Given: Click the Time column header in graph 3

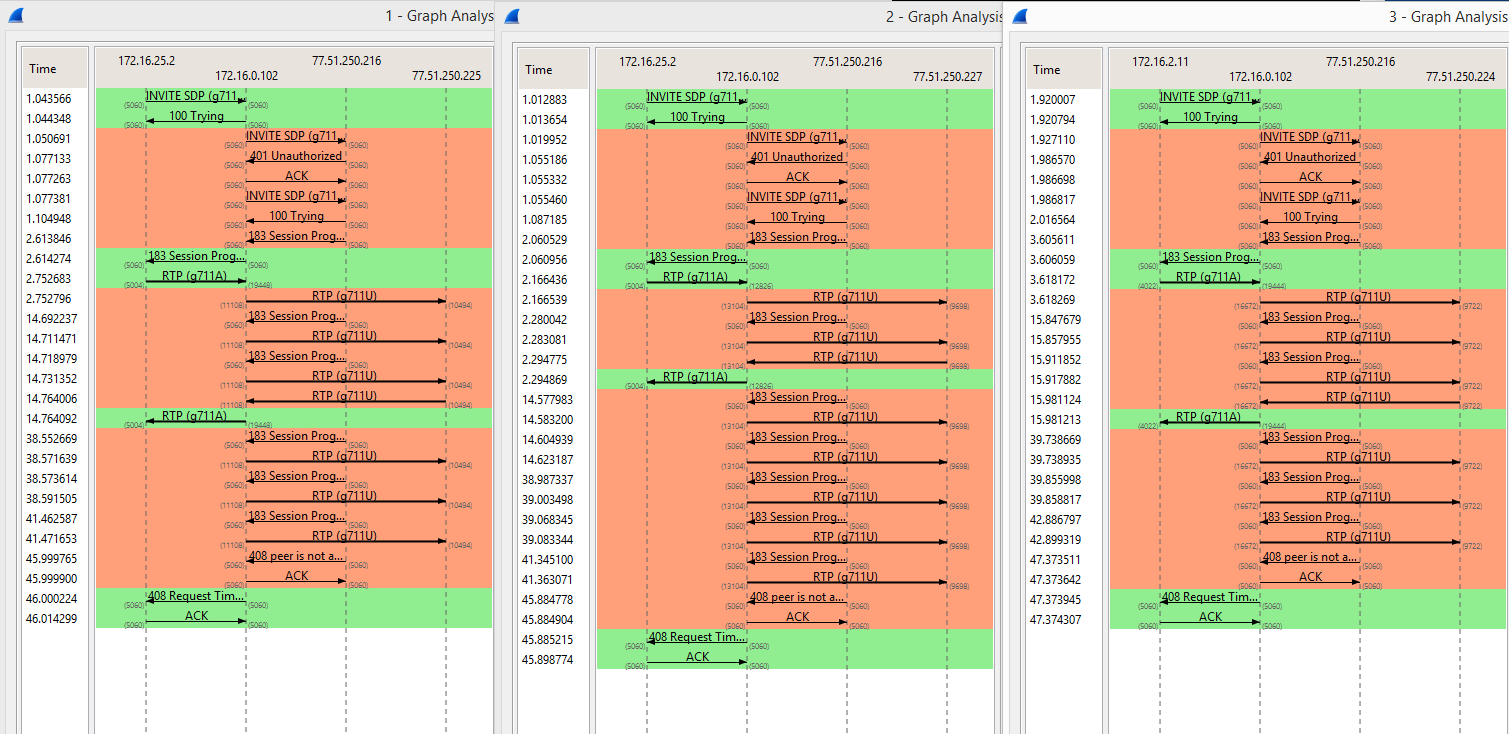Looking at the screenshot, I should (x=1047, y=70).
